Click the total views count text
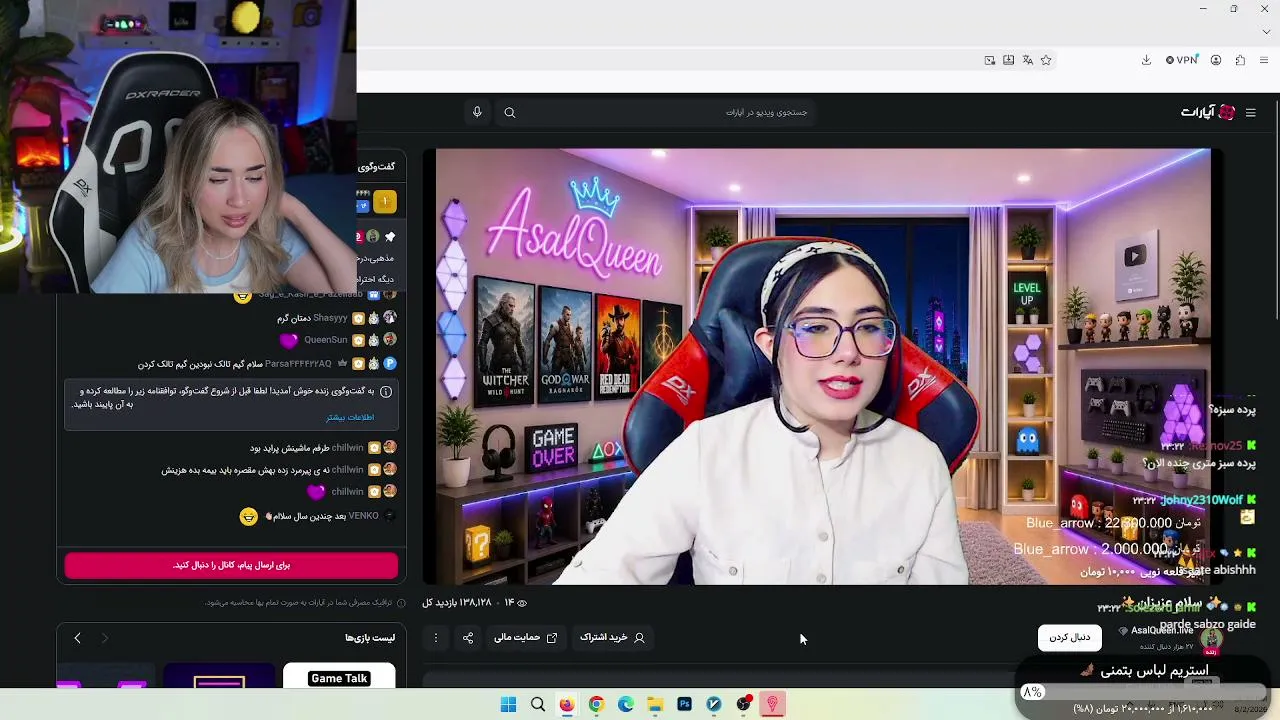 coord(457,603)
